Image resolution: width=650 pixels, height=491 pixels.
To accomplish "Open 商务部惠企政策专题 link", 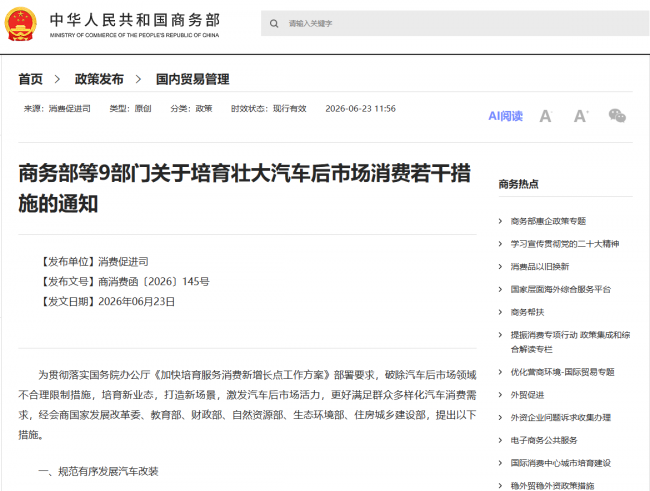I will pos(548,221).
